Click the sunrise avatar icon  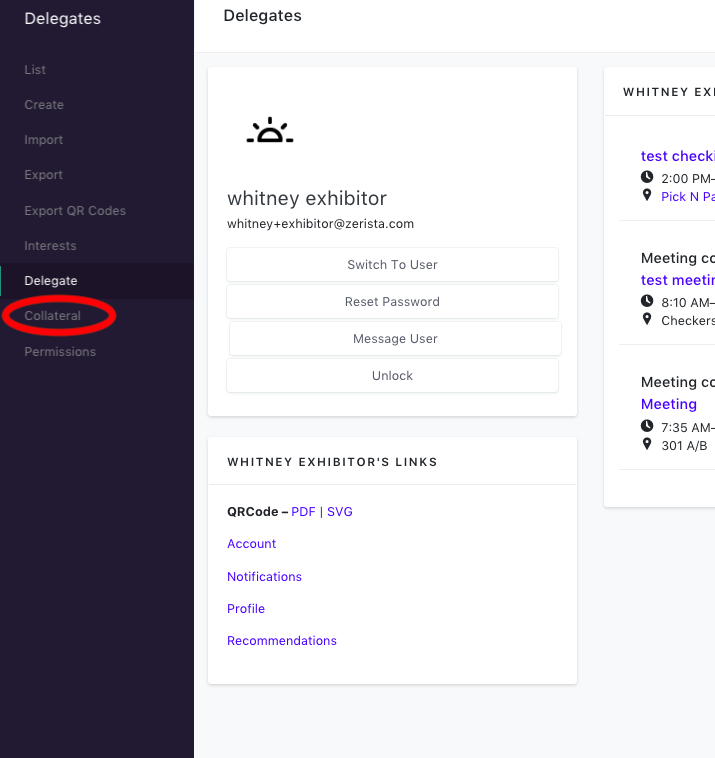[x=270, y=131]
